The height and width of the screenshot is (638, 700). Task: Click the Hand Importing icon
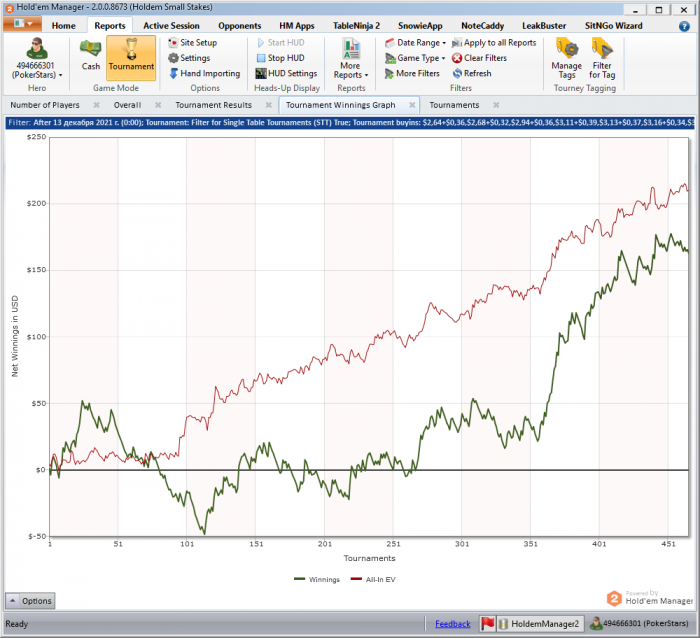pyautogui.click(x=173, y=74)
